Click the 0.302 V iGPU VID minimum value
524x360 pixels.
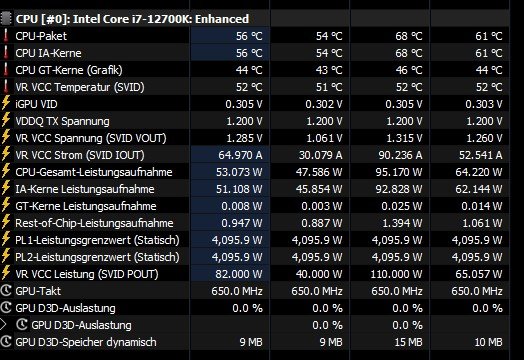pos(323,104)
